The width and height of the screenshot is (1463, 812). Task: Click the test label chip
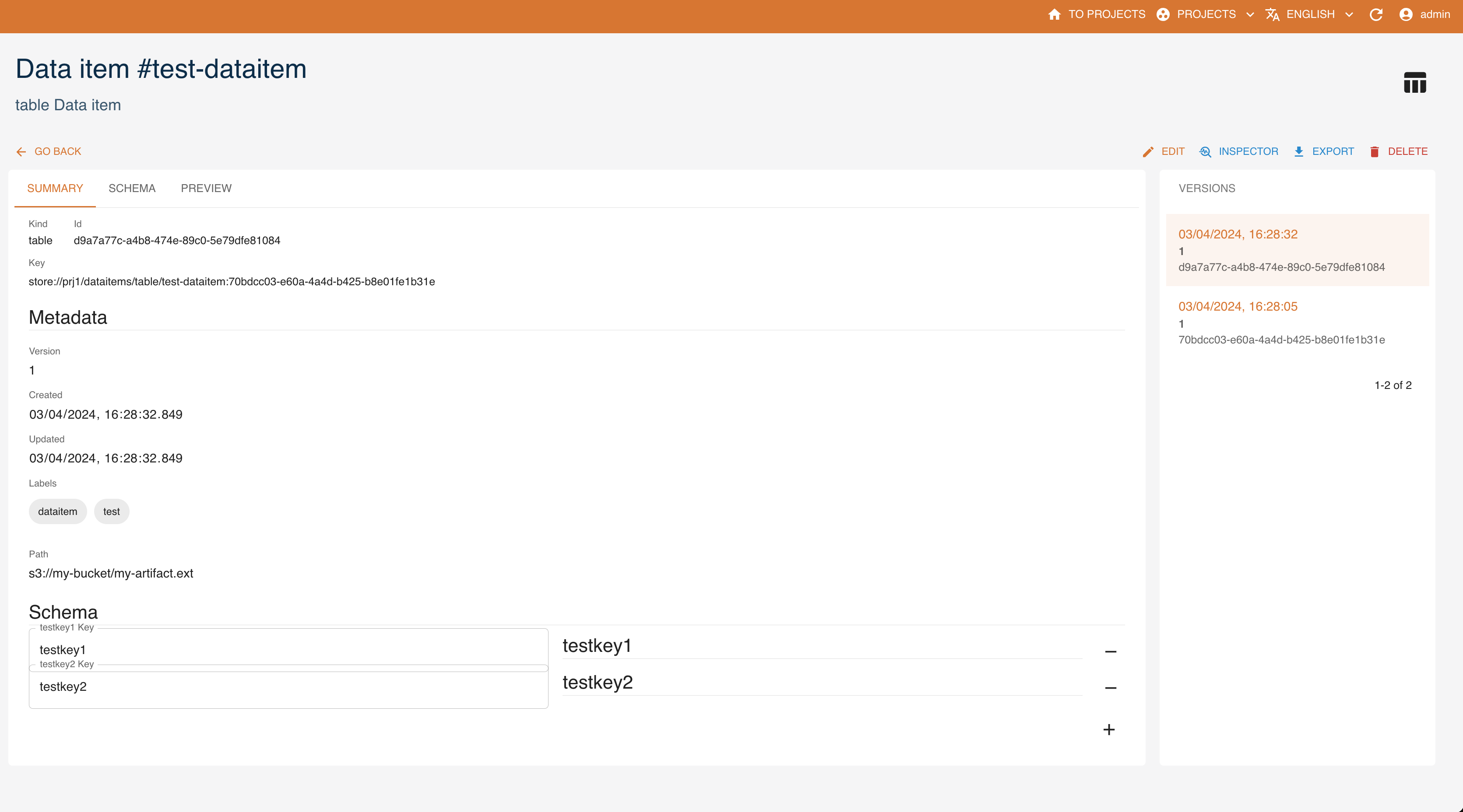tap(111, 511)
